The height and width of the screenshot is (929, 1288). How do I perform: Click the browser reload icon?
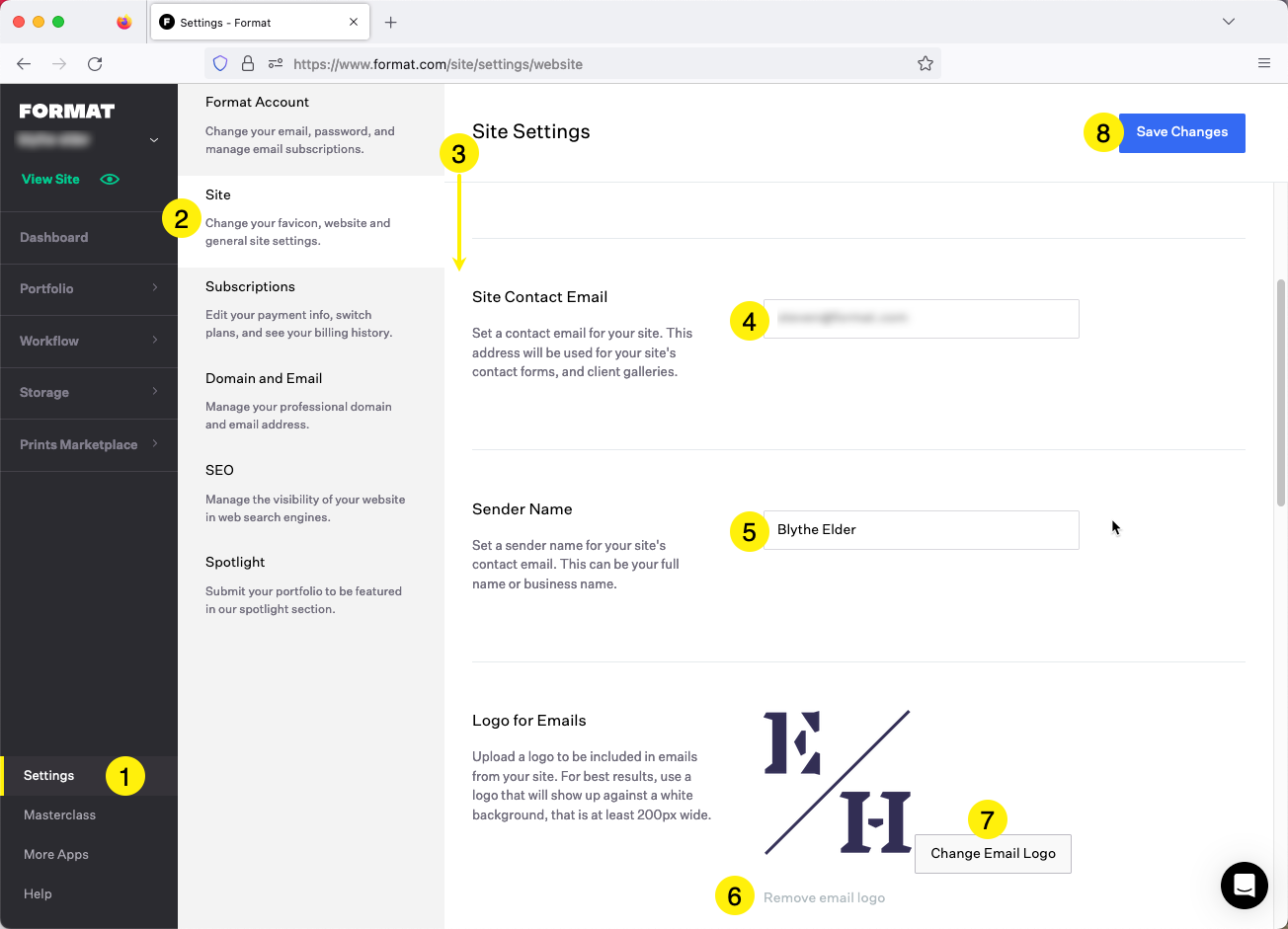95,63
